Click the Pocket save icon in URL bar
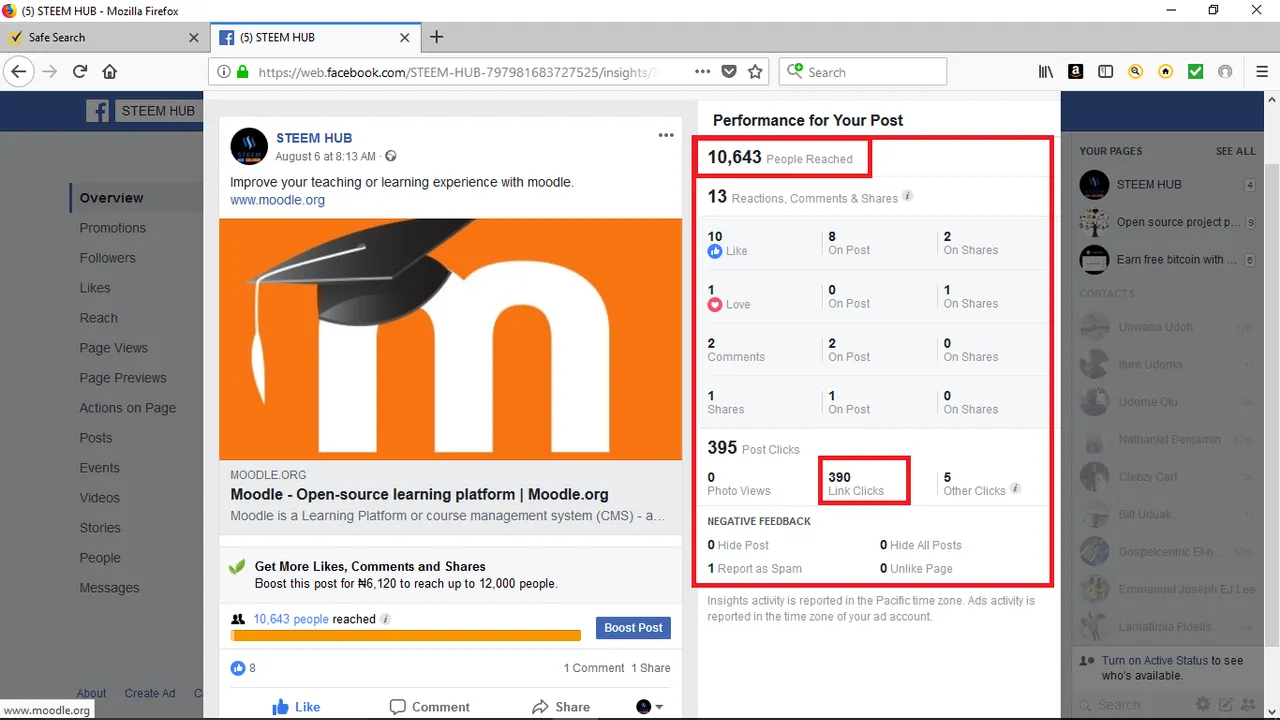 [x=729, y=72]
